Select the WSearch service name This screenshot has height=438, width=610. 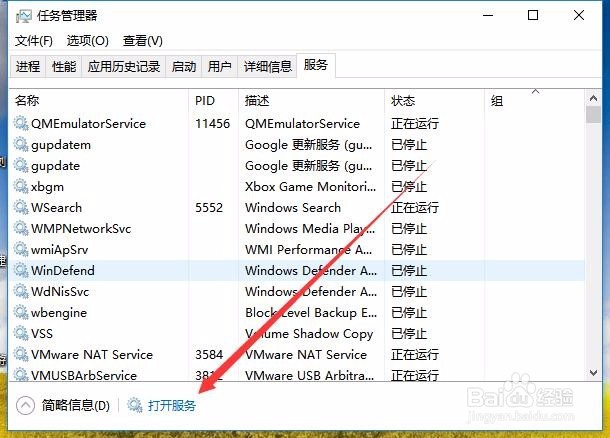tap(56, 207)
